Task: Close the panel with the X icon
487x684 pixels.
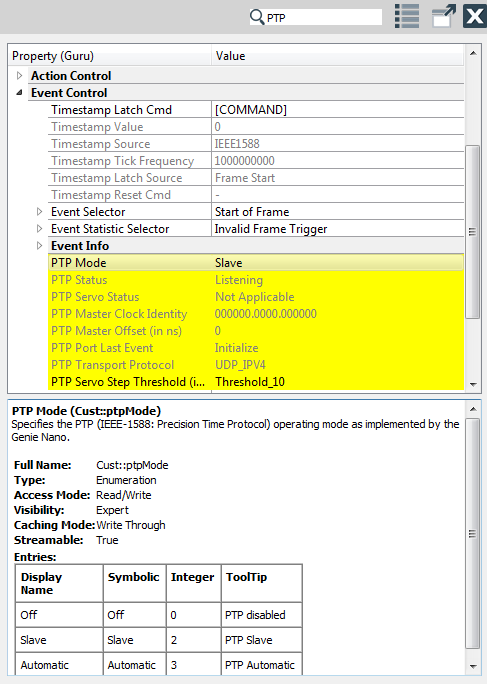Action: click(475, 16)
